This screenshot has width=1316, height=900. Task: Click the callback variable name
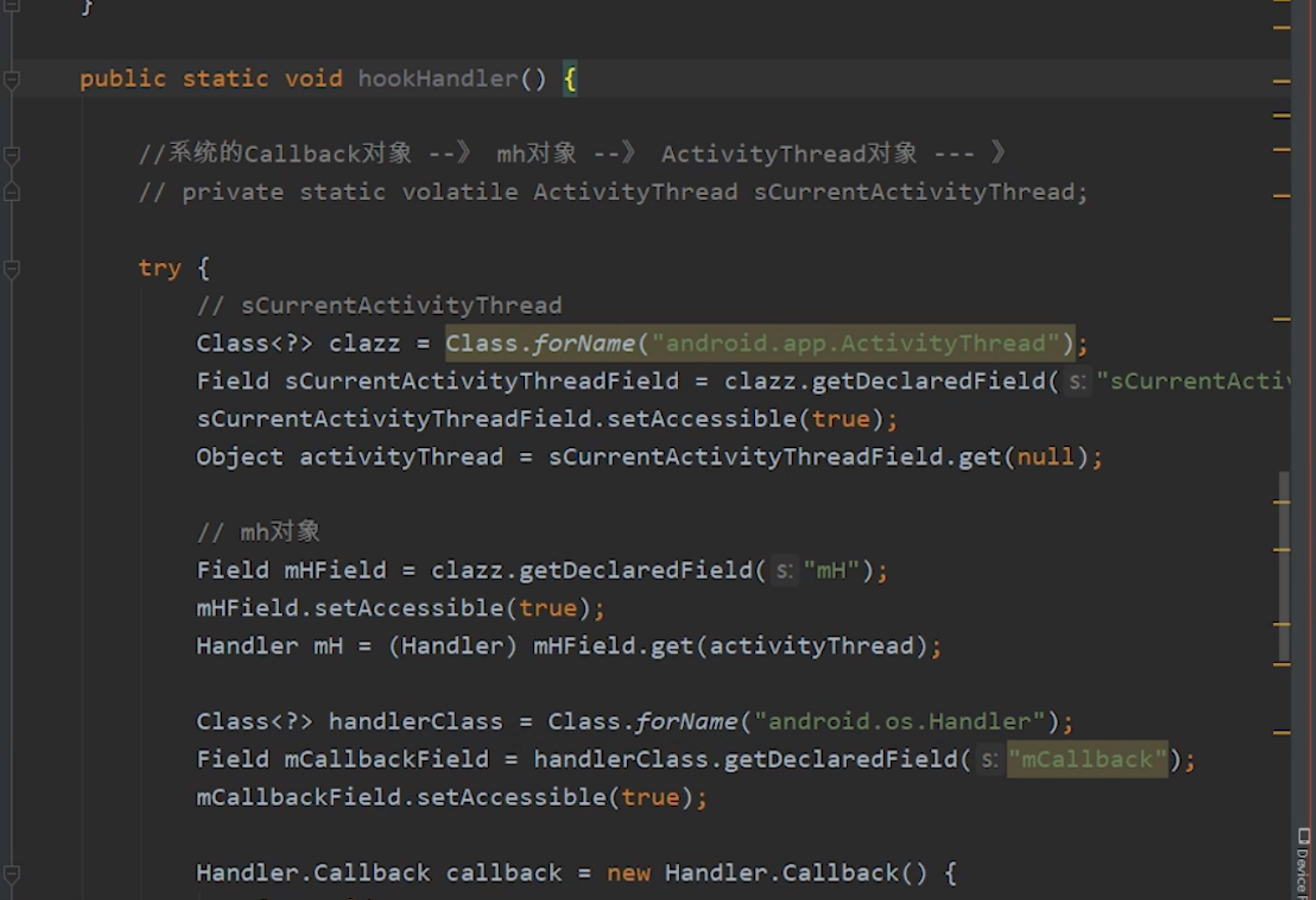(503, 873)
